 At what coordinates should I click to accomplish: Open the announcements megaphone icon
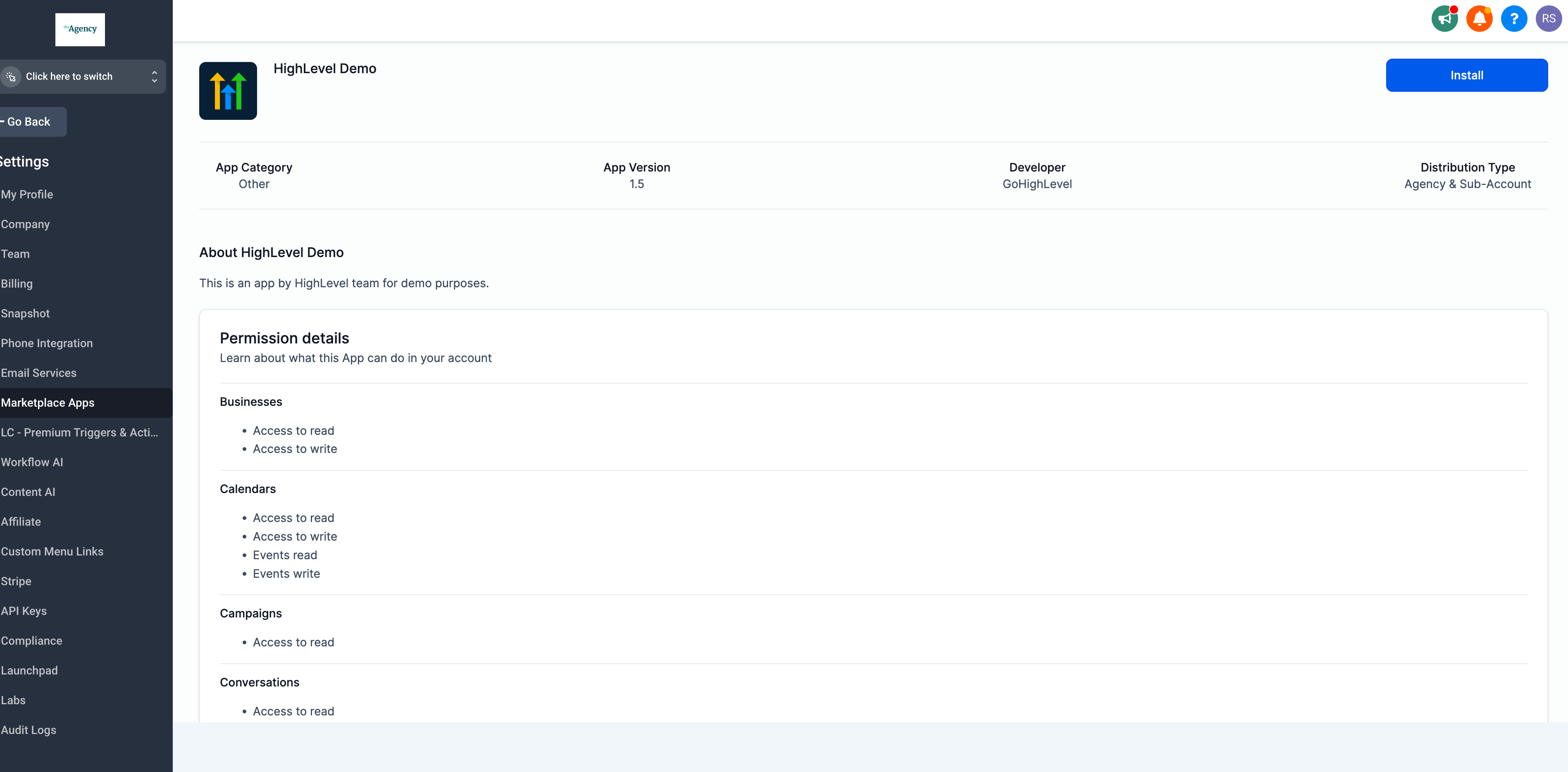(1444, 19)
